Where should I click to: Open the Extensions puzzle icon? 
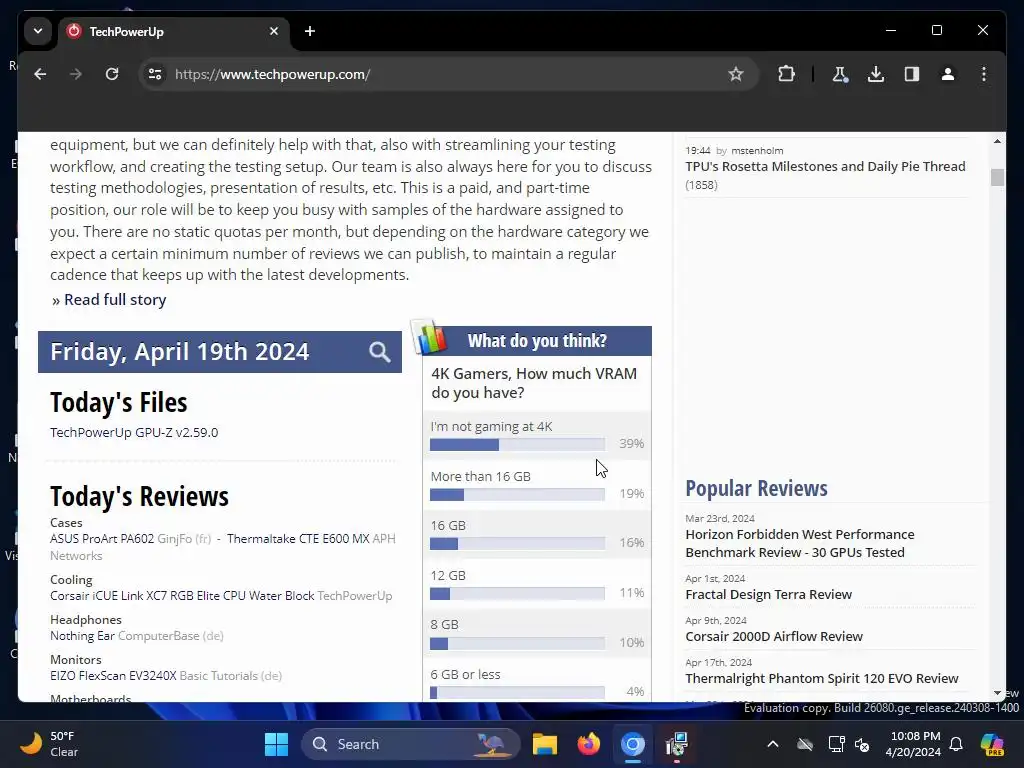coord(786,74)
